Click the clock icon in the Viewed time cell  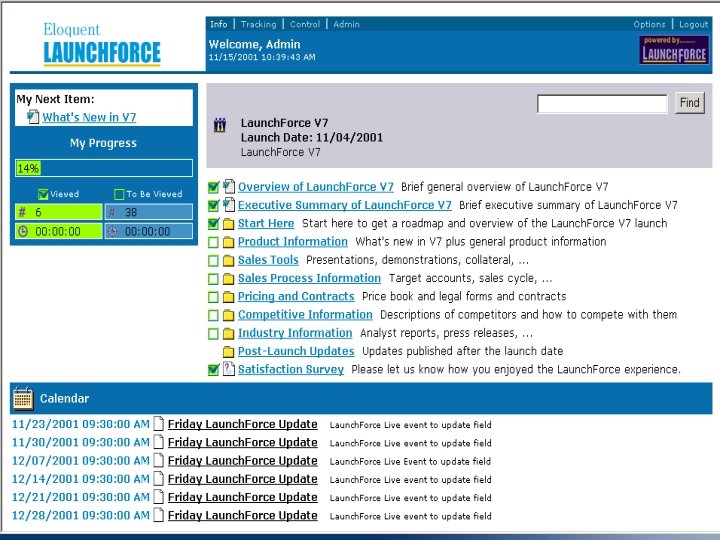22,231
